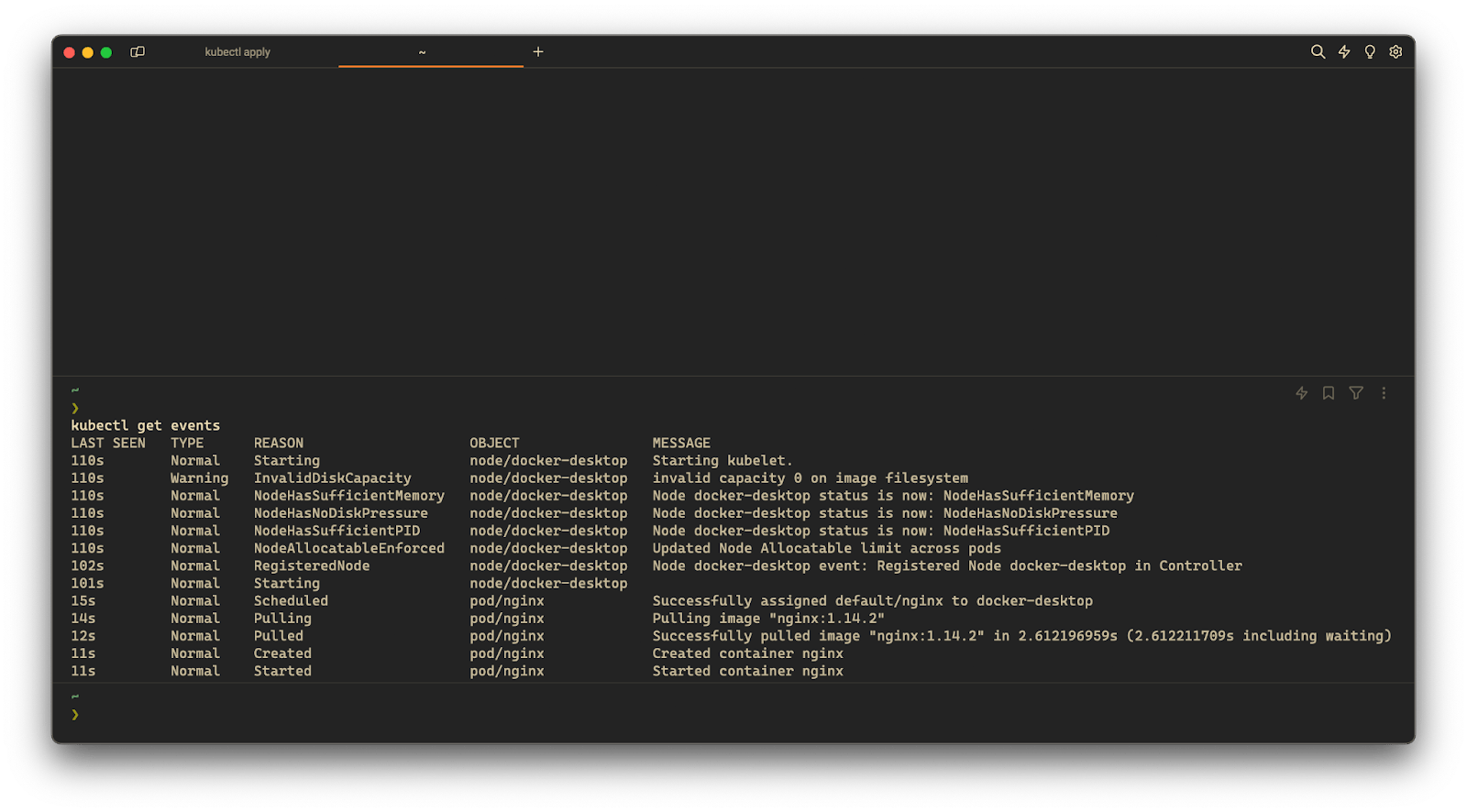Select the ~ tab

[422, 52]
